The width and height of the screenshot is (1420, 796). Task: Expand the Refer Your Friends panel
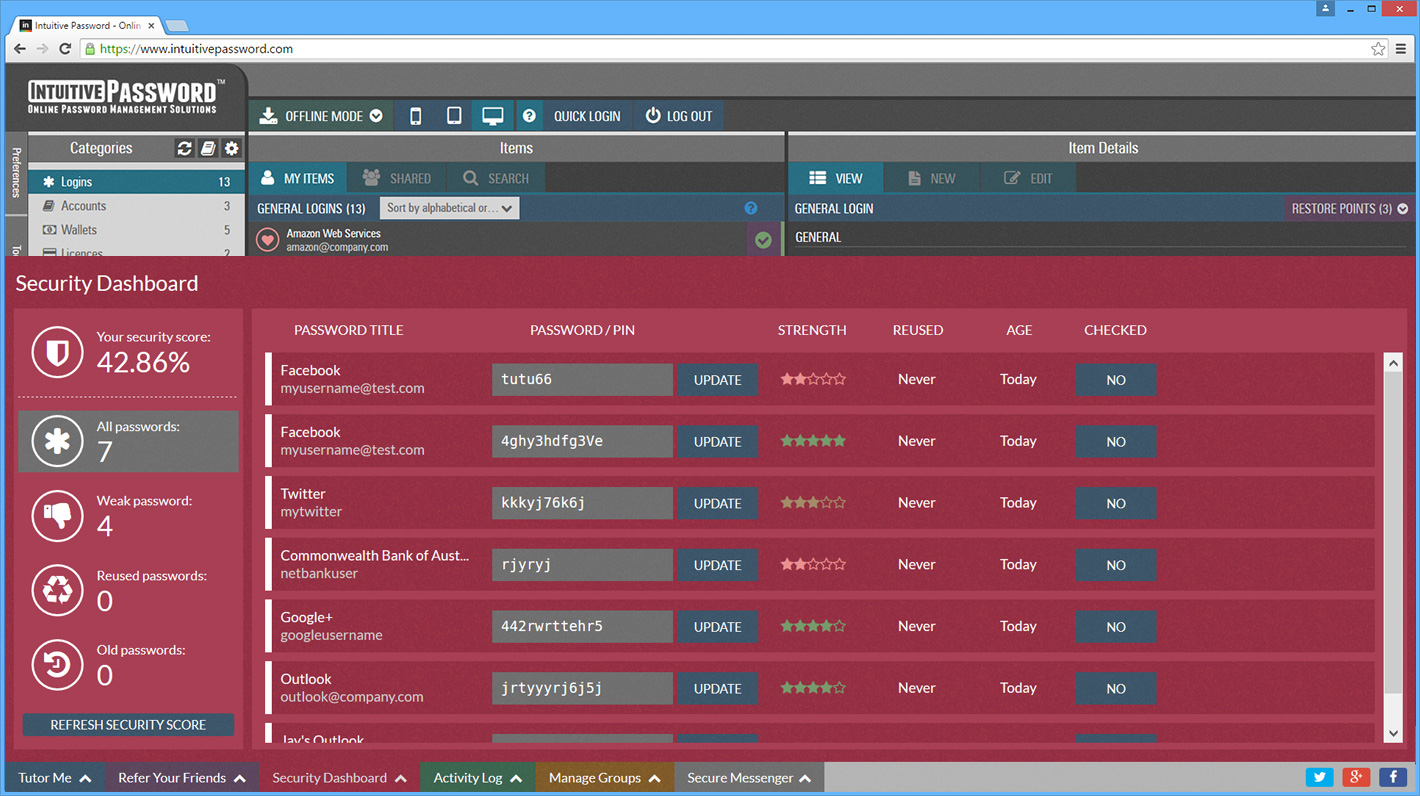[182, 778]
